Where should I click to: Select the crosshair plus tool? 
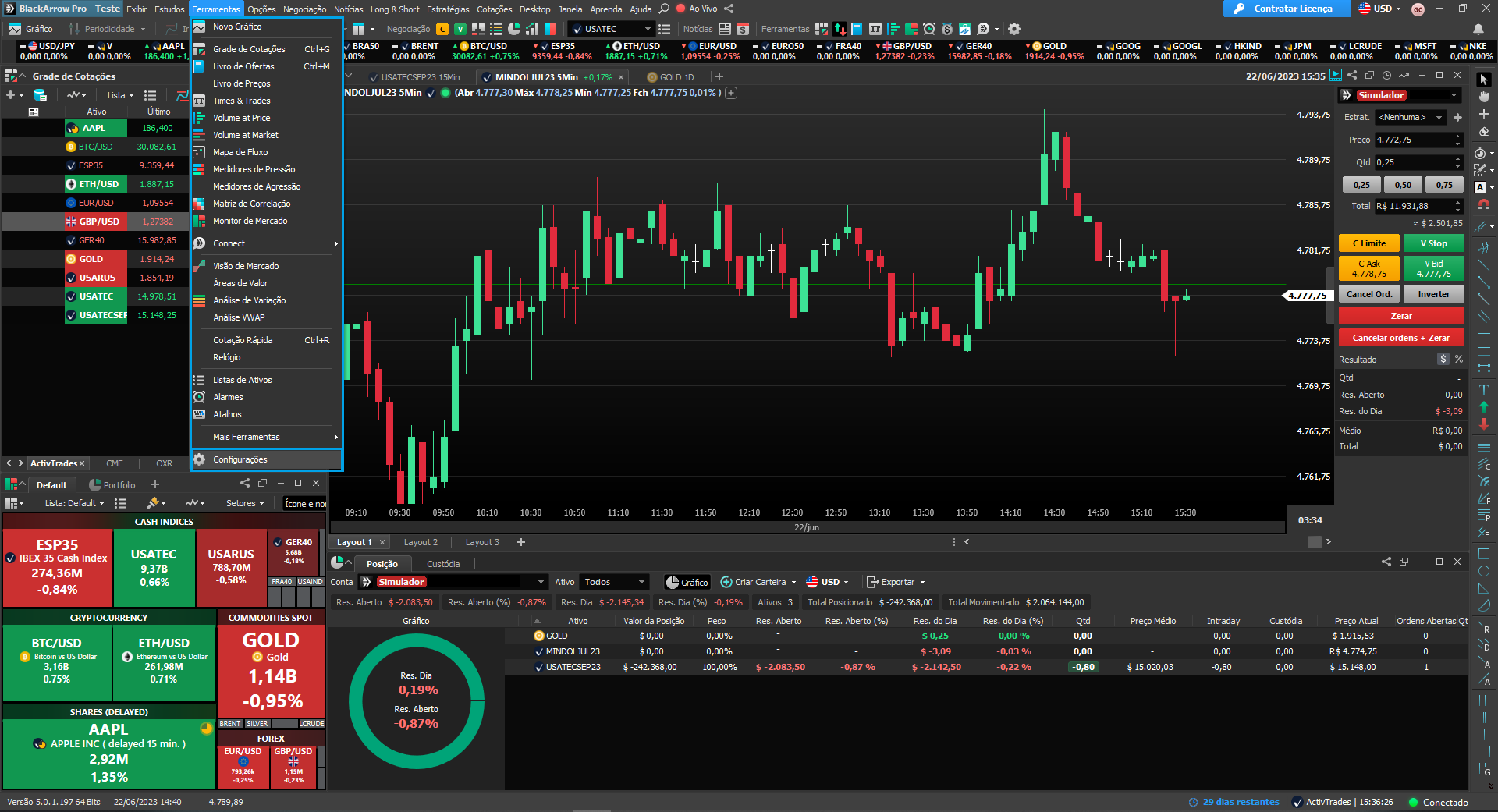pyautogui.click(x=1483, y=114)
